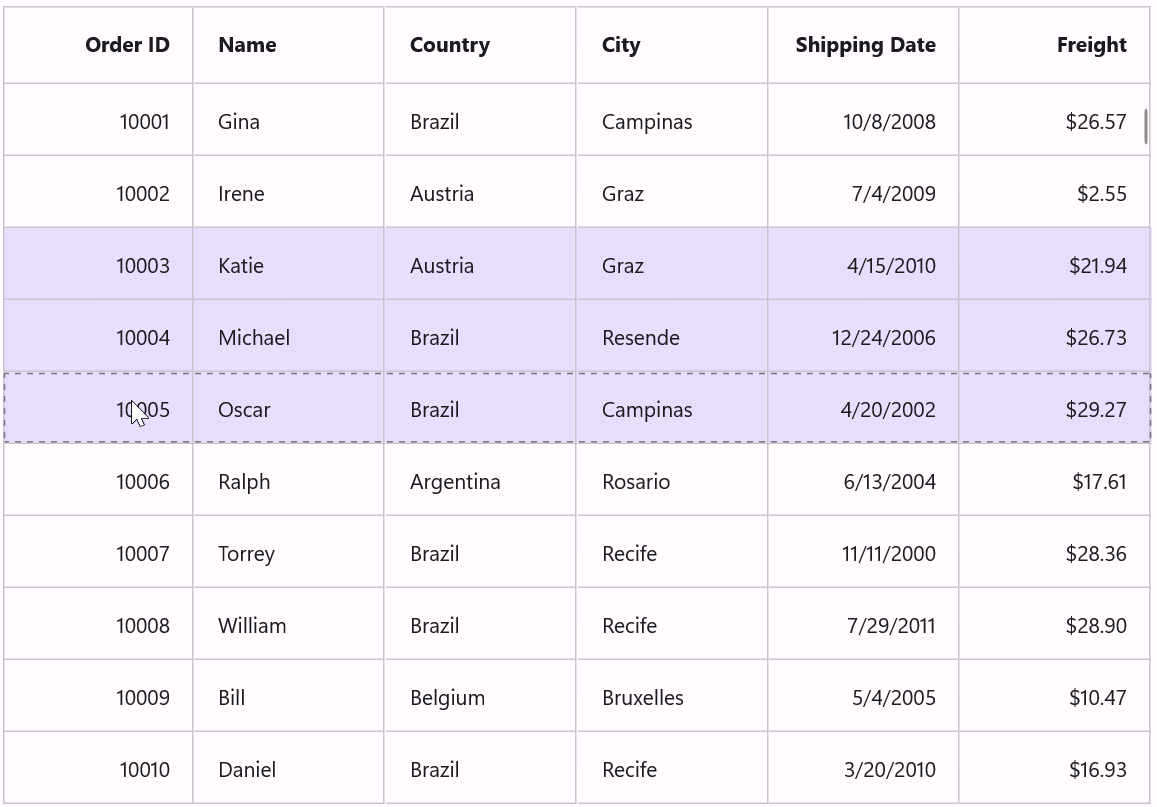Click the Resende city cell
1157x807 pixels.
(x=672, y=337)
